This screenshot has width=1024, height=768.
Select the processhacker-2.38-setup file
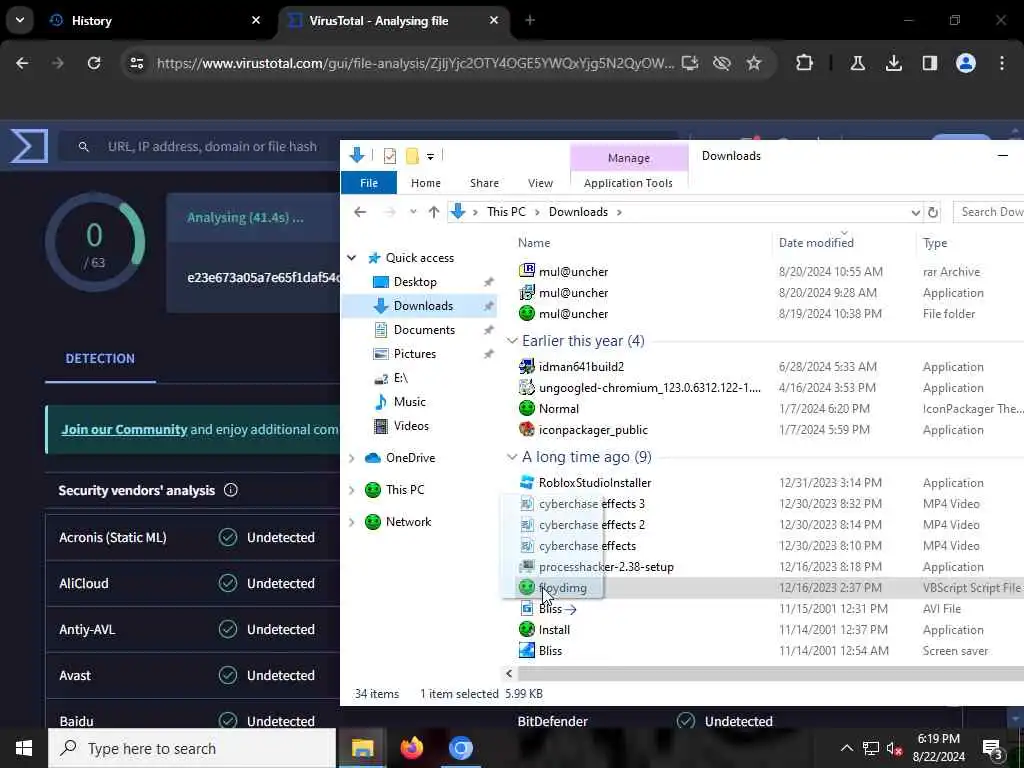[x=605, y=567]
